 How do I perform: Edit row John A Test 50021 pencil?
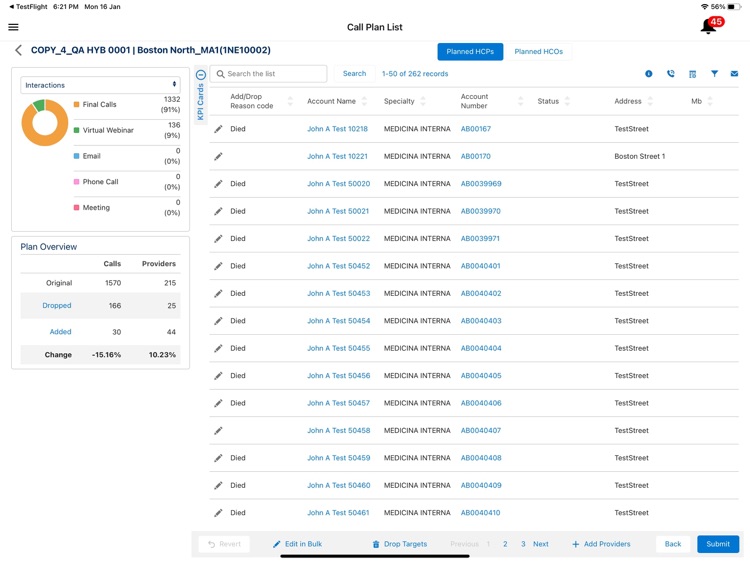tap(218, 211)
